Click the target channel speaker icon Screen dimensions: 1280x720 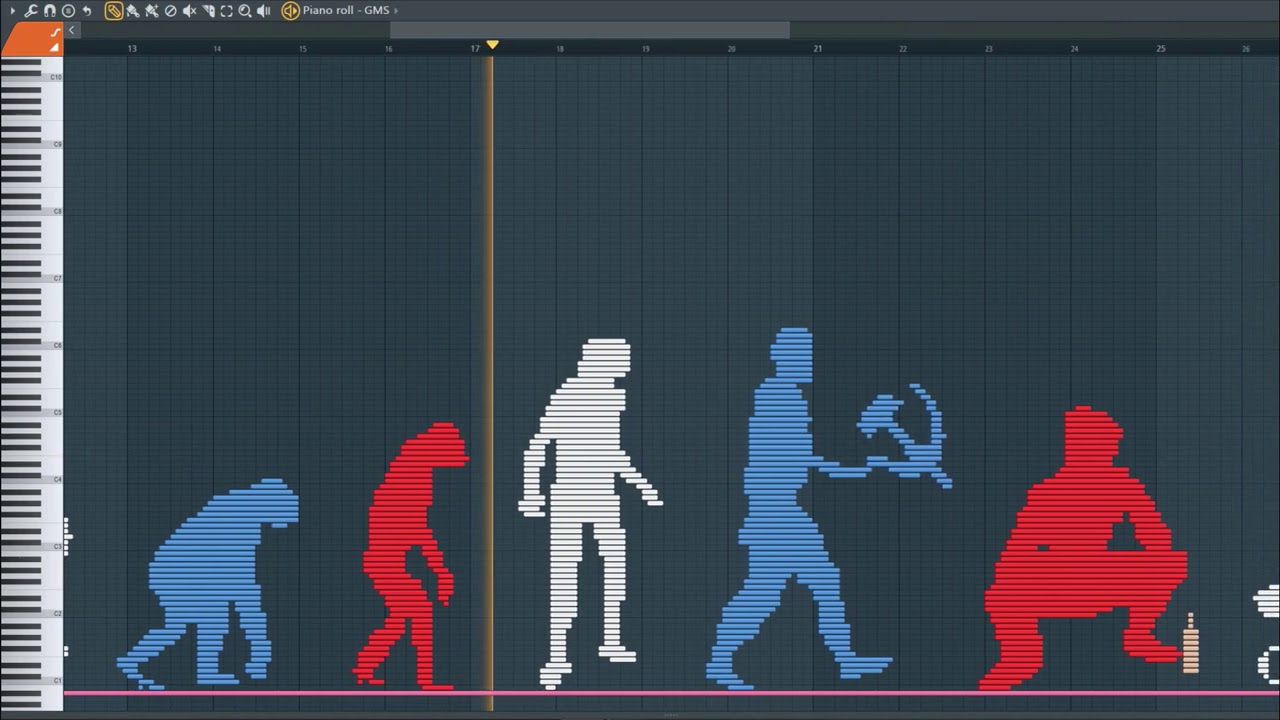coord(290,11)
